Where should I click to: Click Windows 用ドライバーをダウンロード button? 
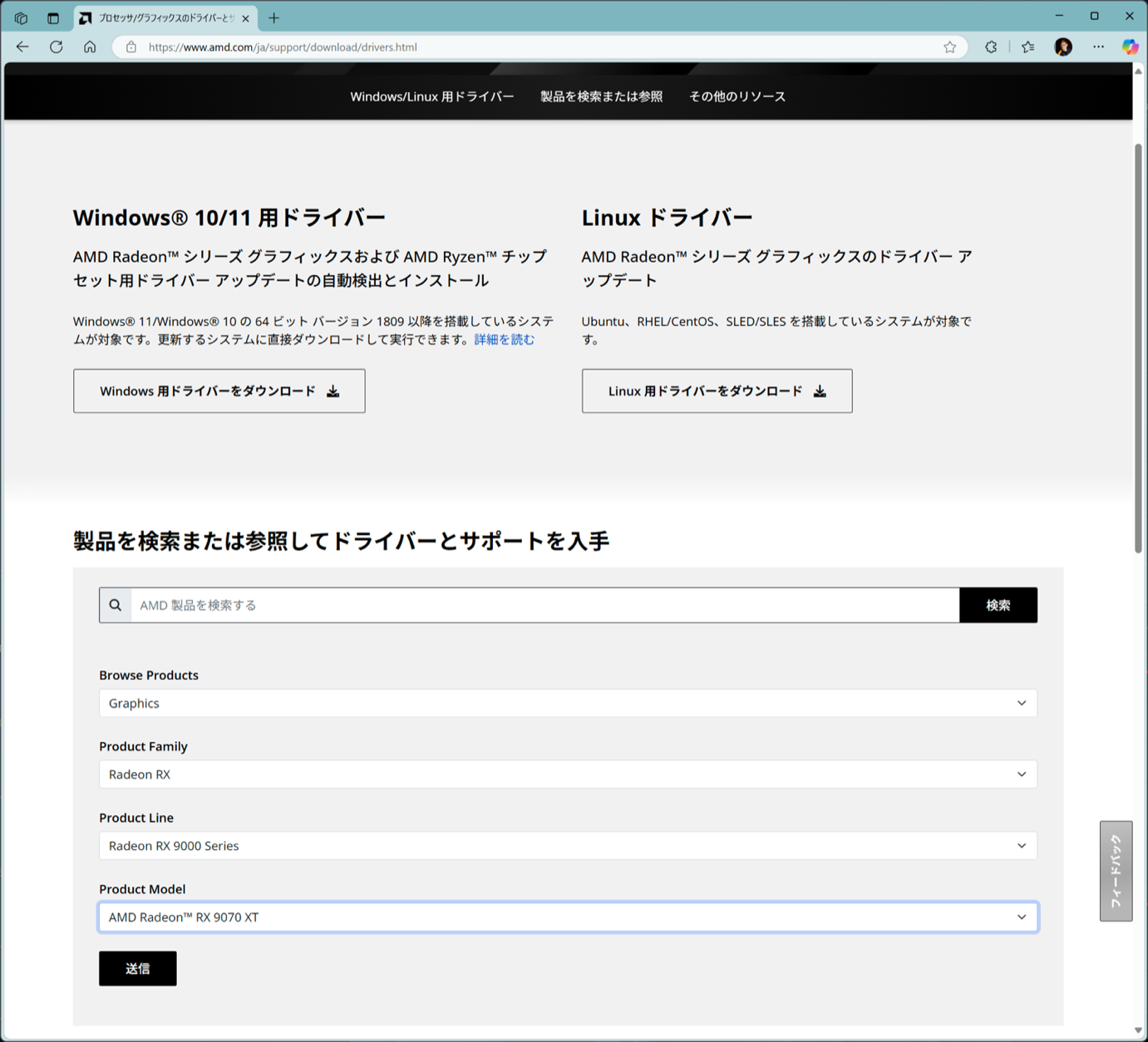pos(219,391)
